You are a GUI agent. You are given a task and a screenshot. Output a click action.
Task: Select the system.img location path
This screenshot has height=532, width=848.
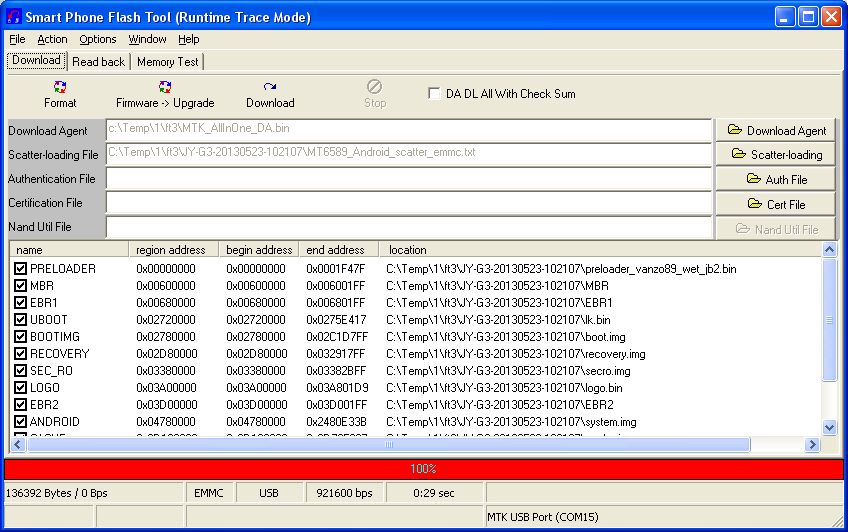tap(511, 422)
